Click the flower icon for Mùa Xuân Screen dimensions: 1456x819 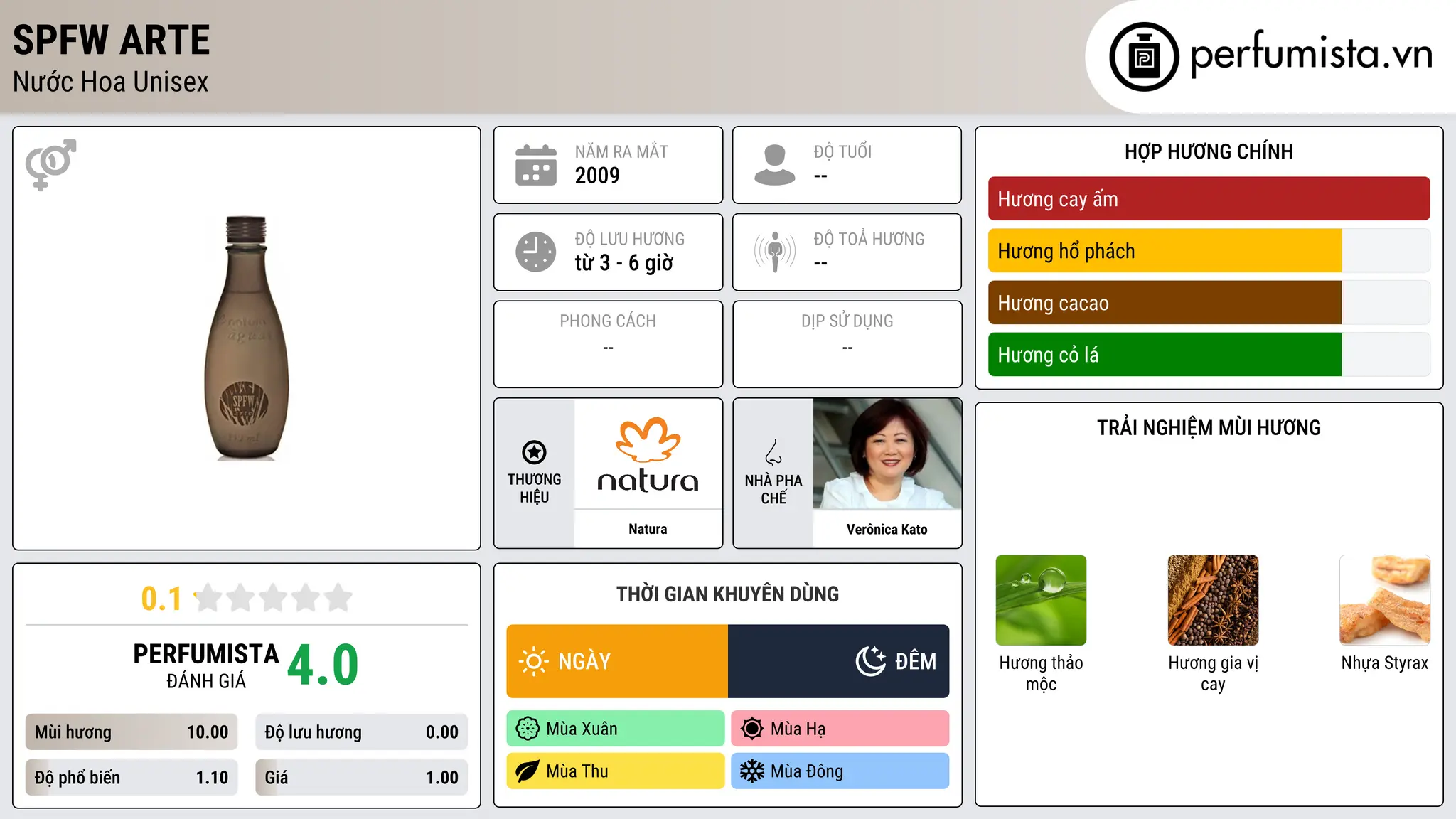(528, 729)
